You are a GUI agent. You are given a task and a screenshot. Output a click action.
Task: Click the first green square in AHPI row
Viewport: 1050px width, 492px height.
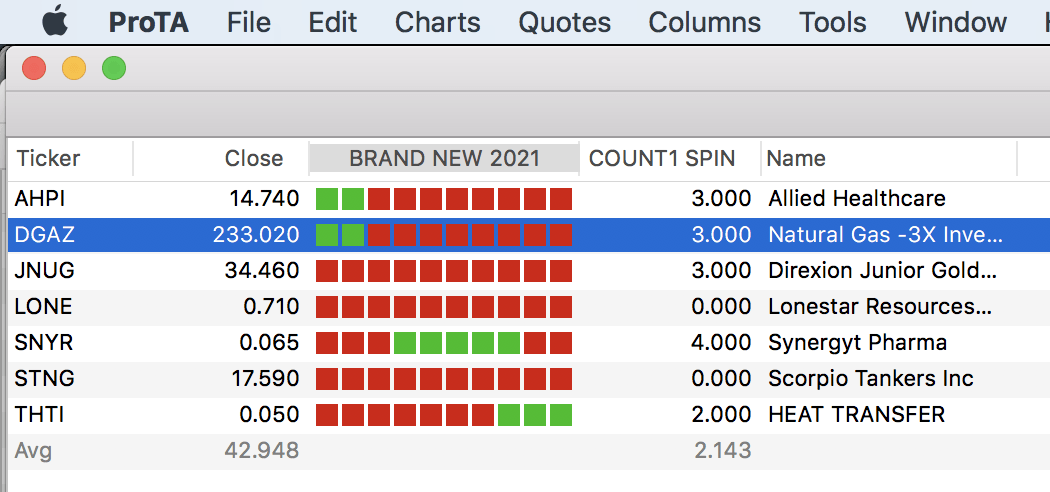(x=327, y=199)
